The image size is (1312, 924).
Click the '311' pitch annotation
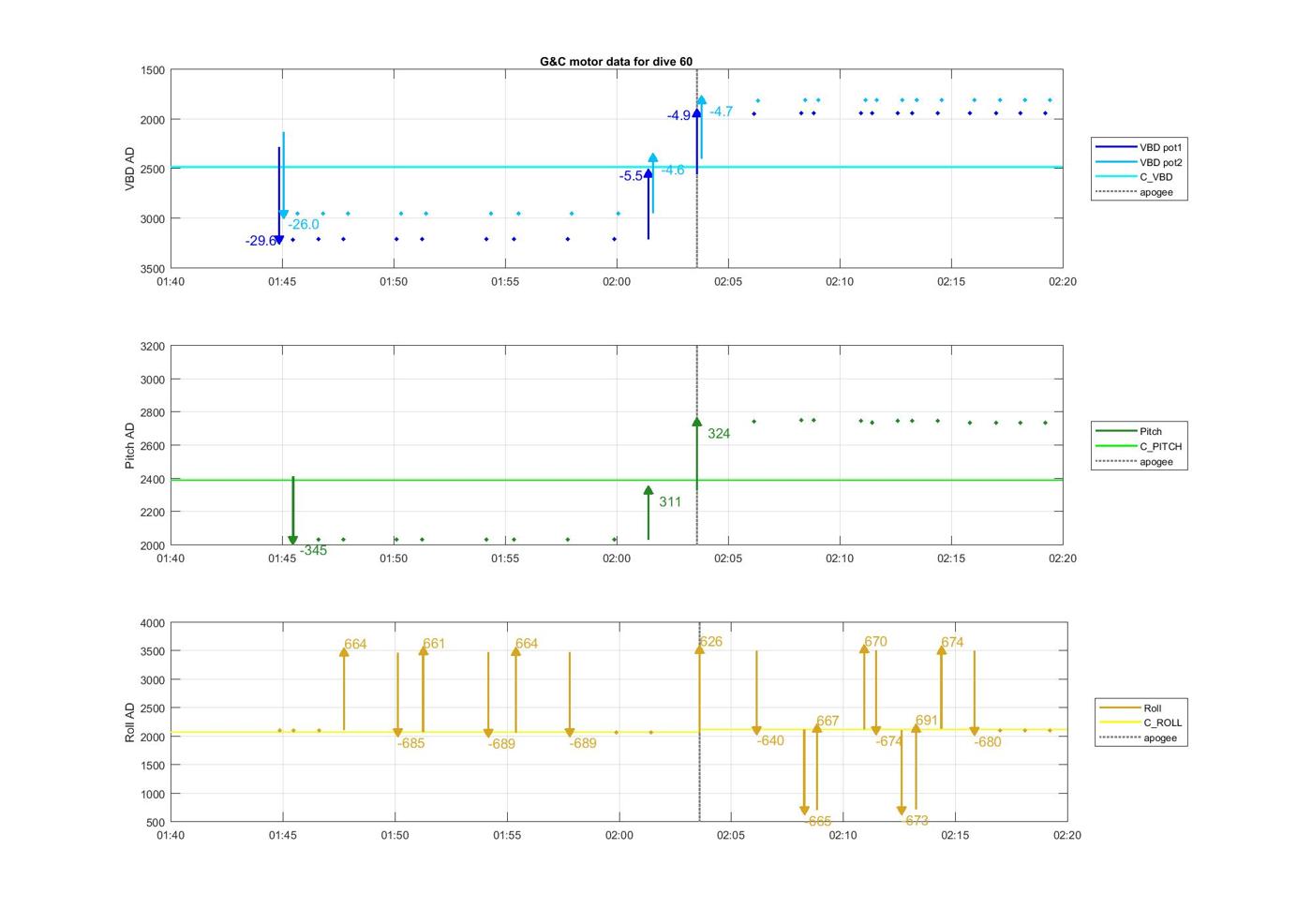point(670,501)
